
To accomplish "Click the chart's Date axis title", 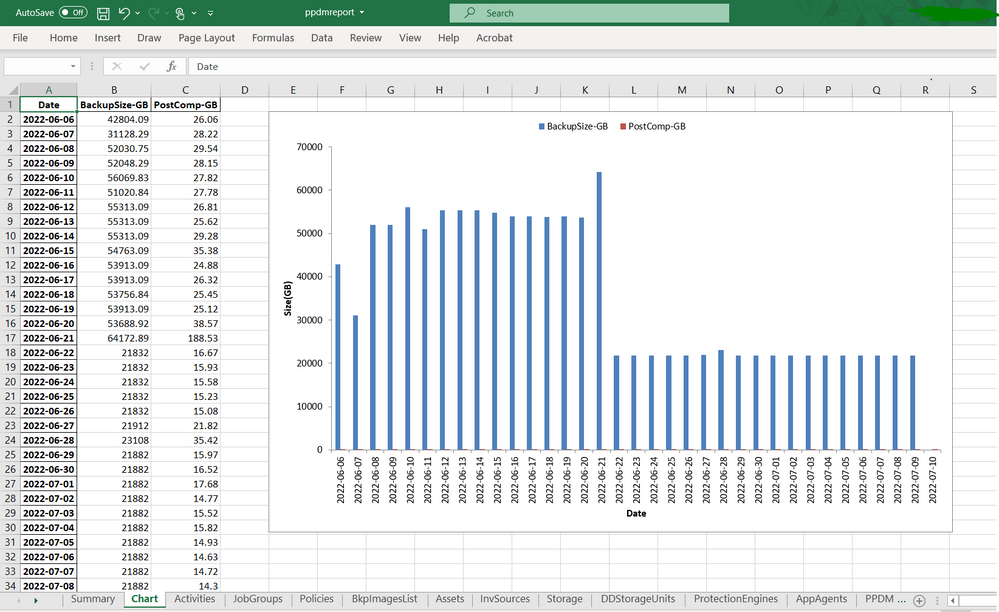I will pos(636,513).
